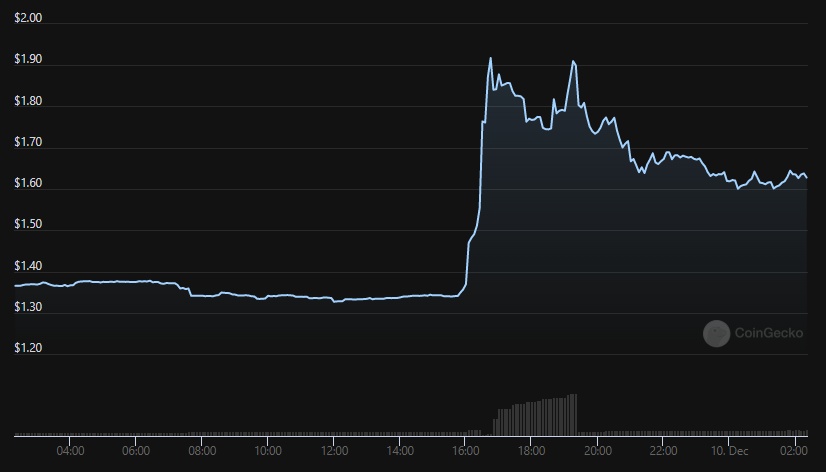Screen dimensions: 826x472
Task: Click the $1.30 price axis label
Action: [28, 307]
